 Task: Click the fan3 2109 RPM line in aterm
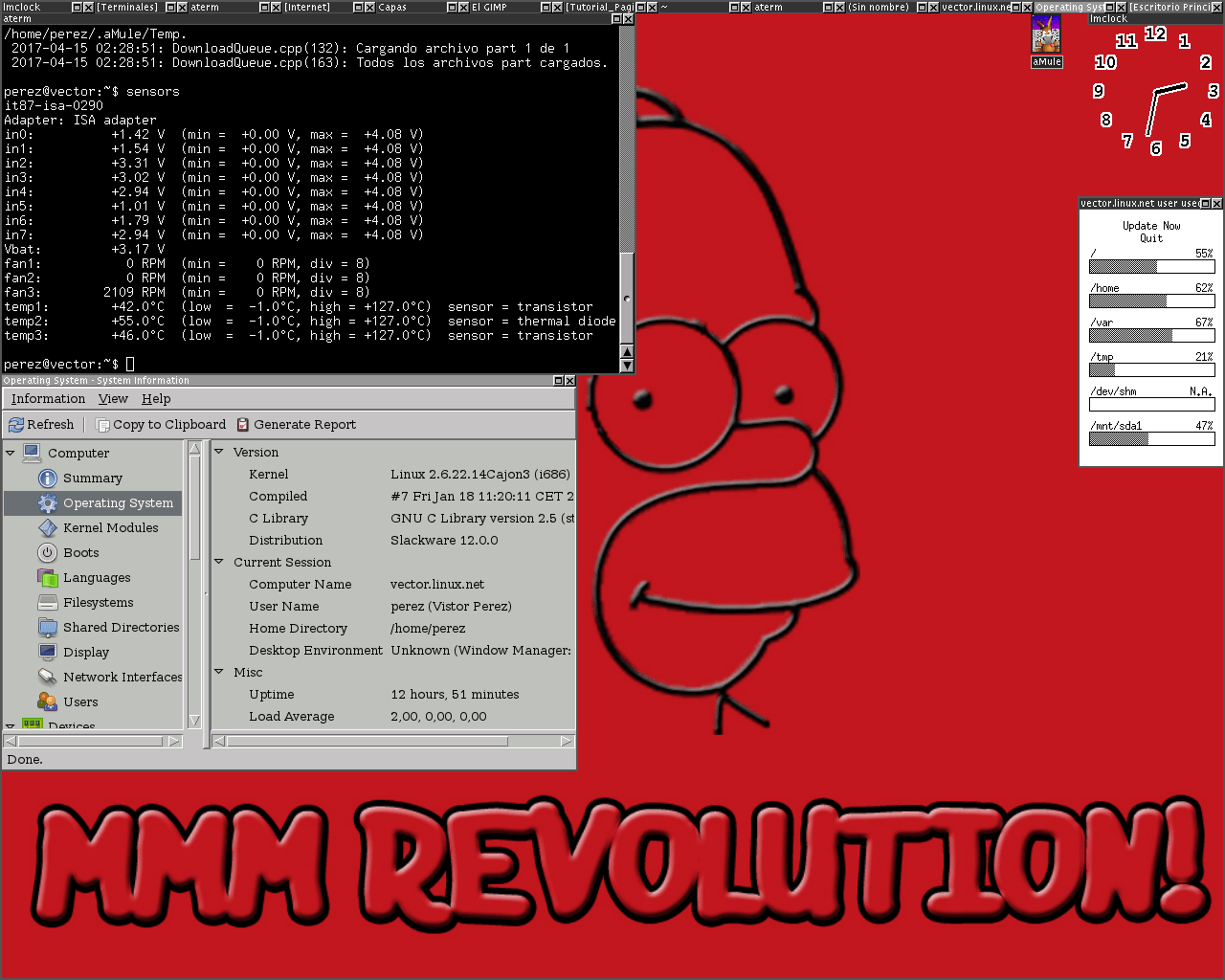point(188,292)
